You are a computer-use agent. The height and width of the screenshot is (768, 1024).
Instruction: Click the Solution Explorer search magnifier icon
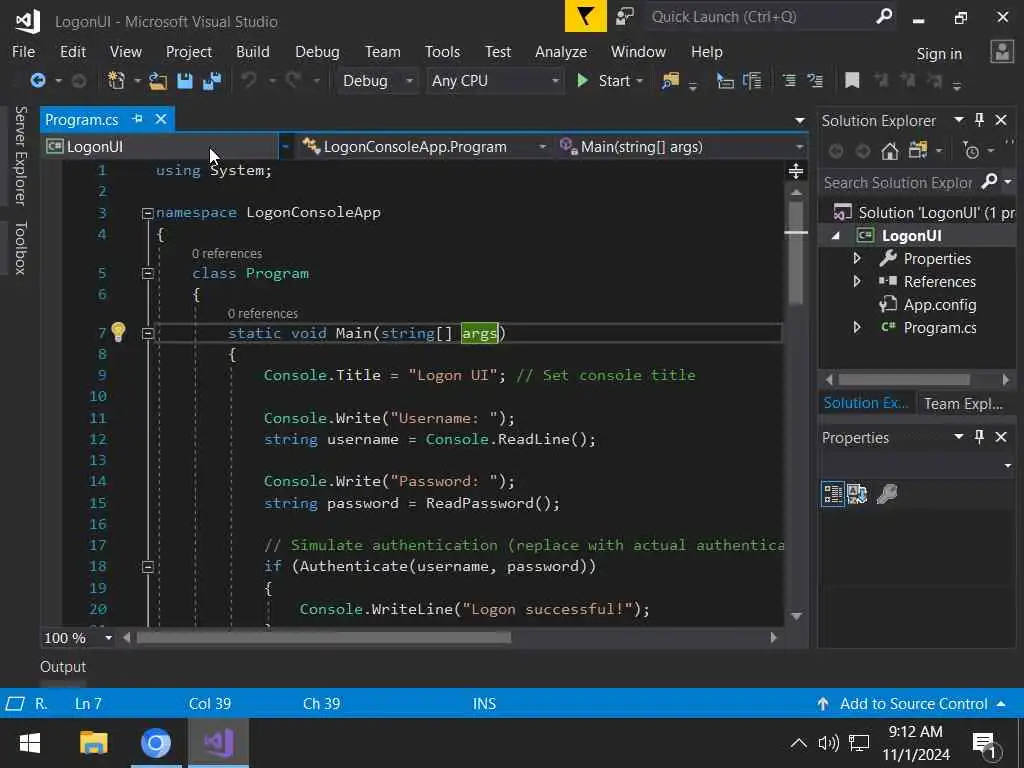pyautogui.click(x=989, y=182)
